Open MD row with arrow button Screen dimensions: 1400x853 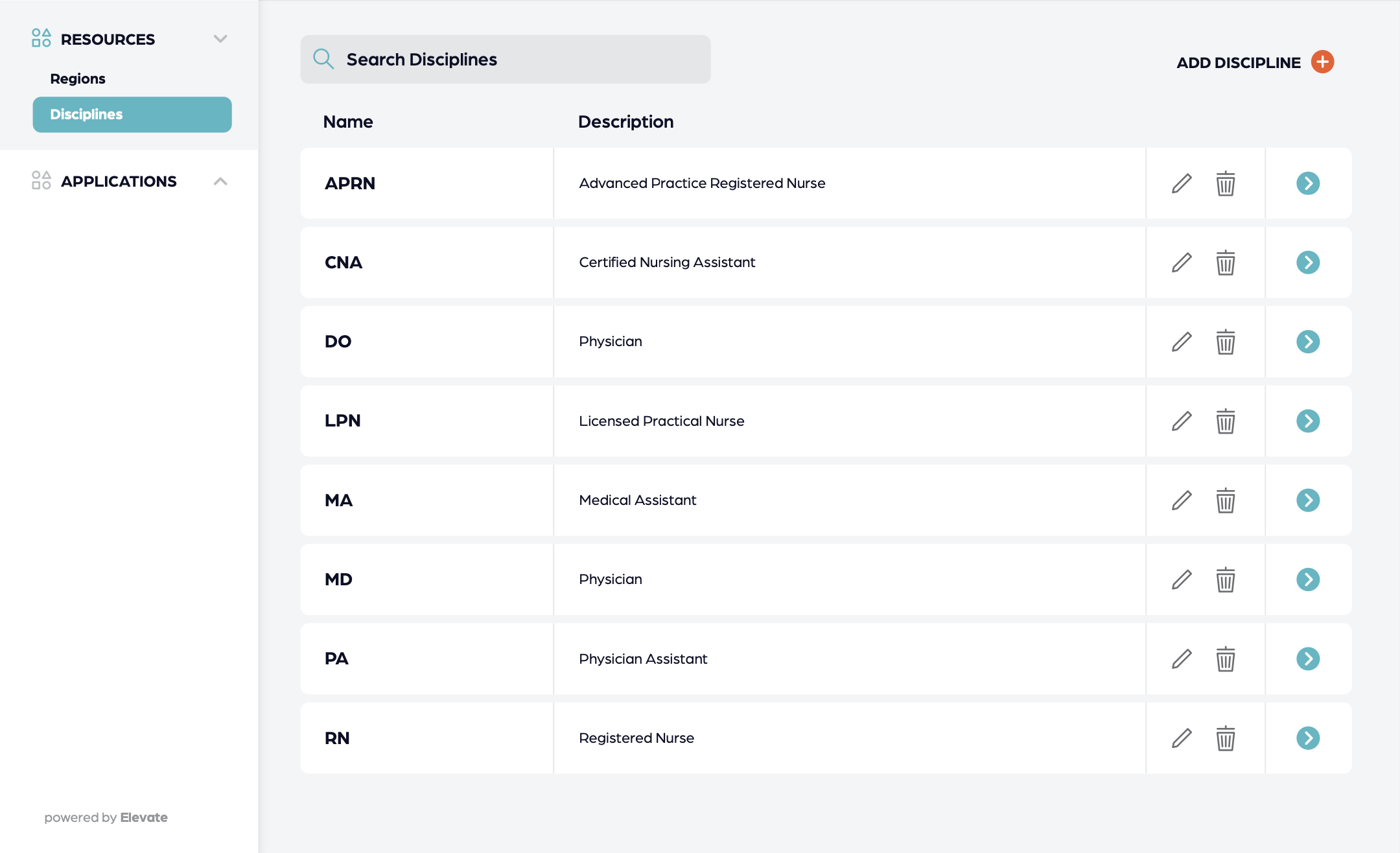1308,579
